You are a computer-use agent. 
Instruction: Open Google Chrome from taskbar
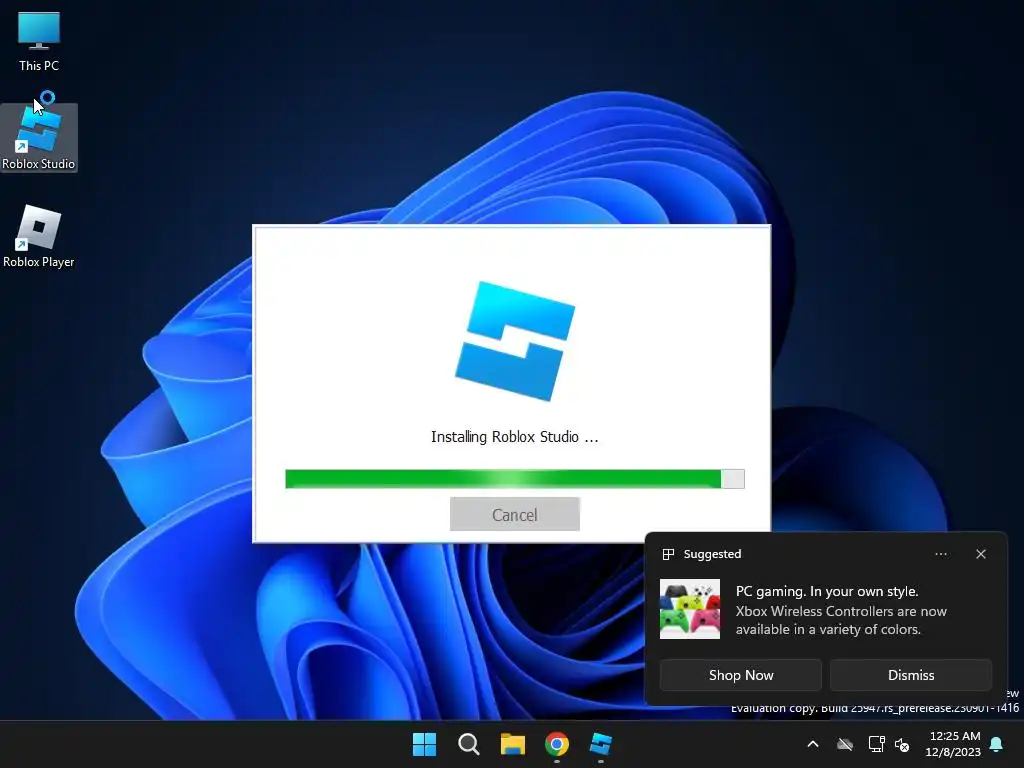[557, 744]
